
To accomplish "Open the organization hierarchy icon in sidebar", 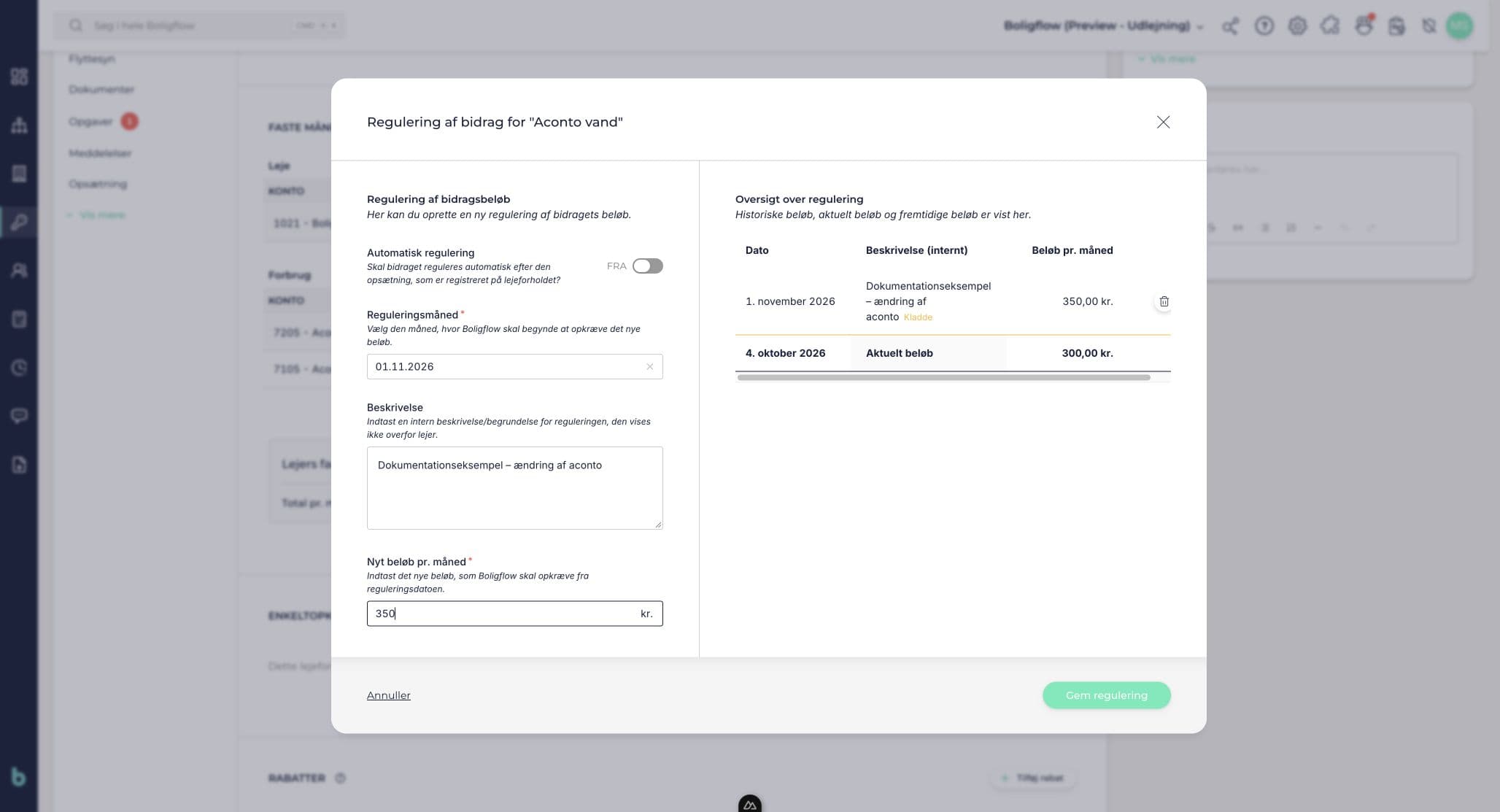I will (x=19, y=125).
